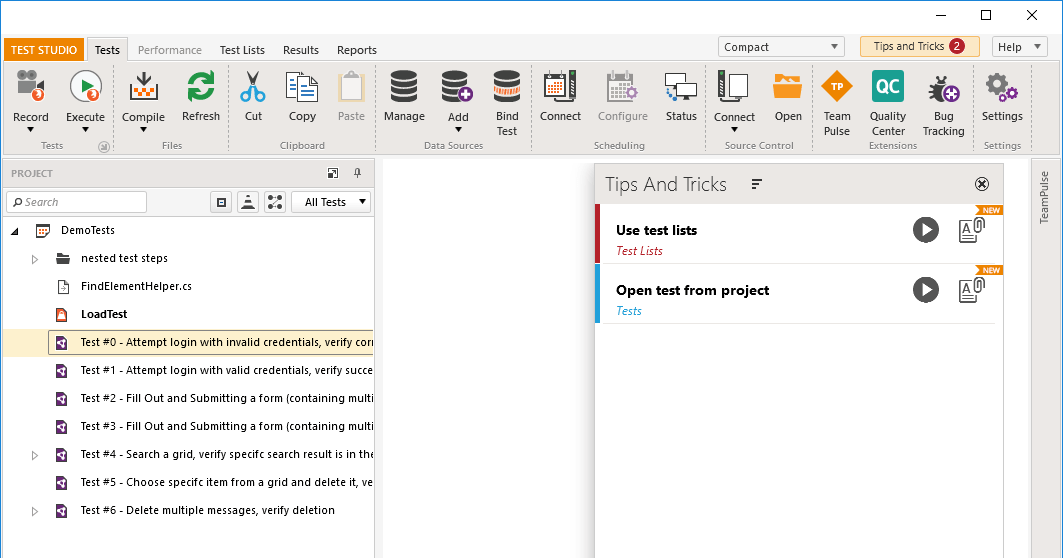The width and height of the screenshot is (1063, 558).
Task: Open the Quality Center extension
Action: coord(887,88)
